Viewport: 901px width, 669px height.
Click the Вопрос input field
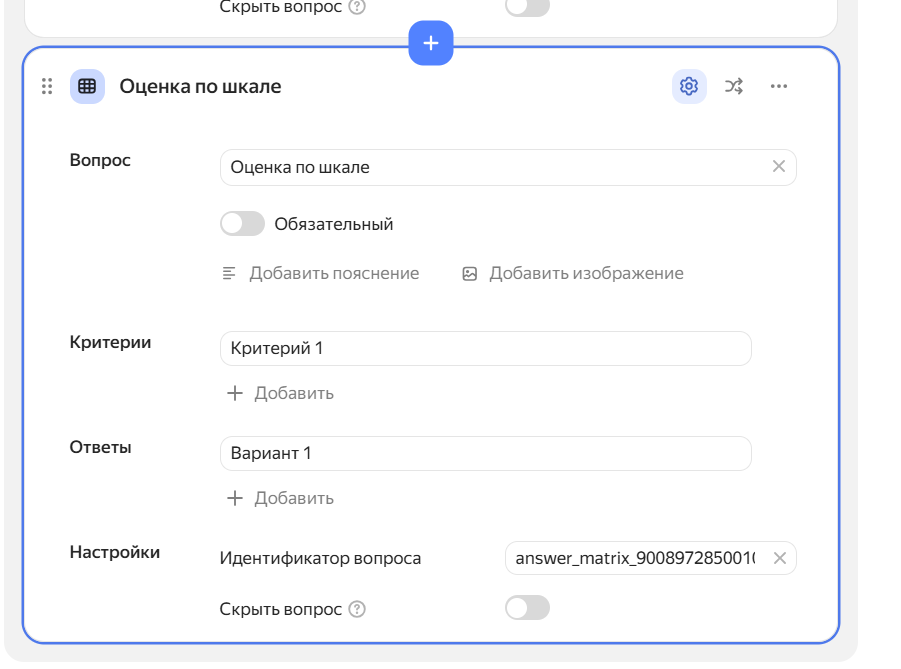pos(495,167)
